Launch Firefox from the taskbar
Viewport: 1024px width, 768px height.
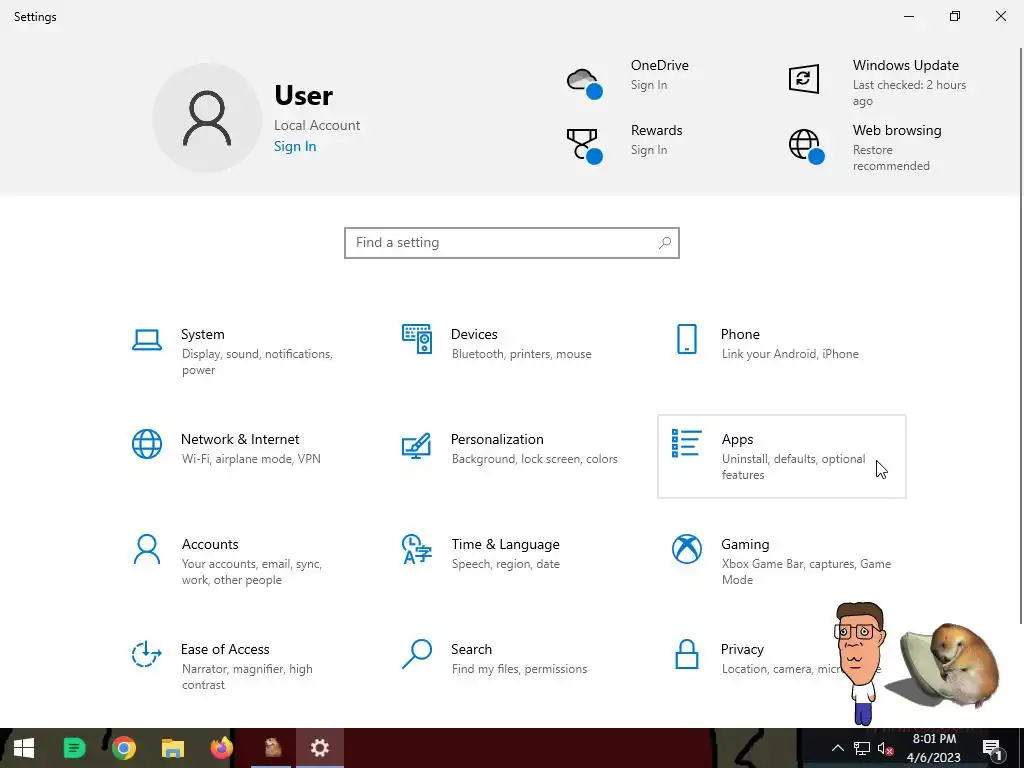point(221,748)
